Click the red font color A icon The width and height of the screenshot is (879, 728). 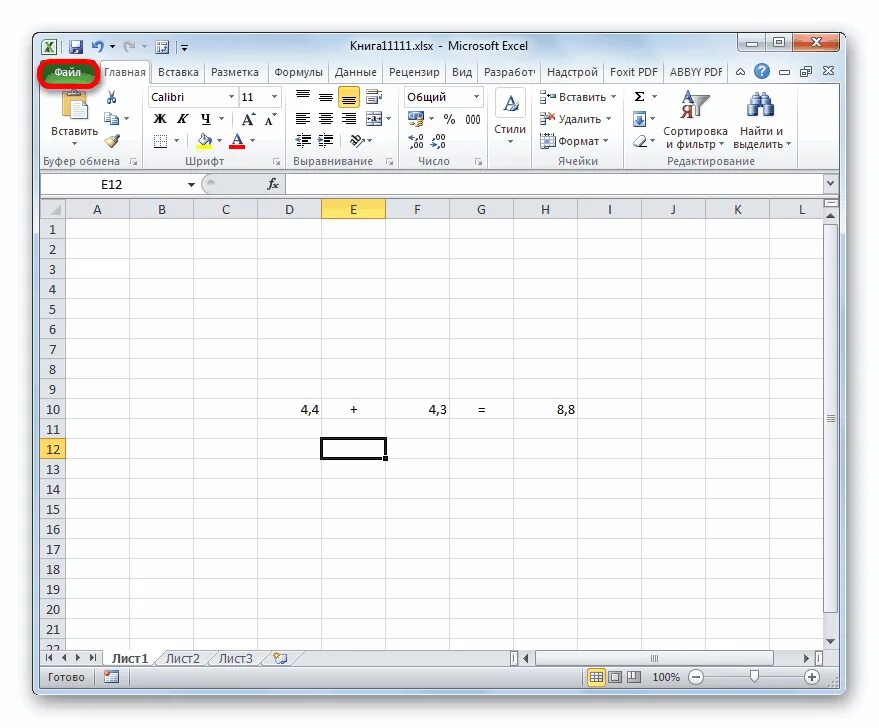[x=237, y=141]
